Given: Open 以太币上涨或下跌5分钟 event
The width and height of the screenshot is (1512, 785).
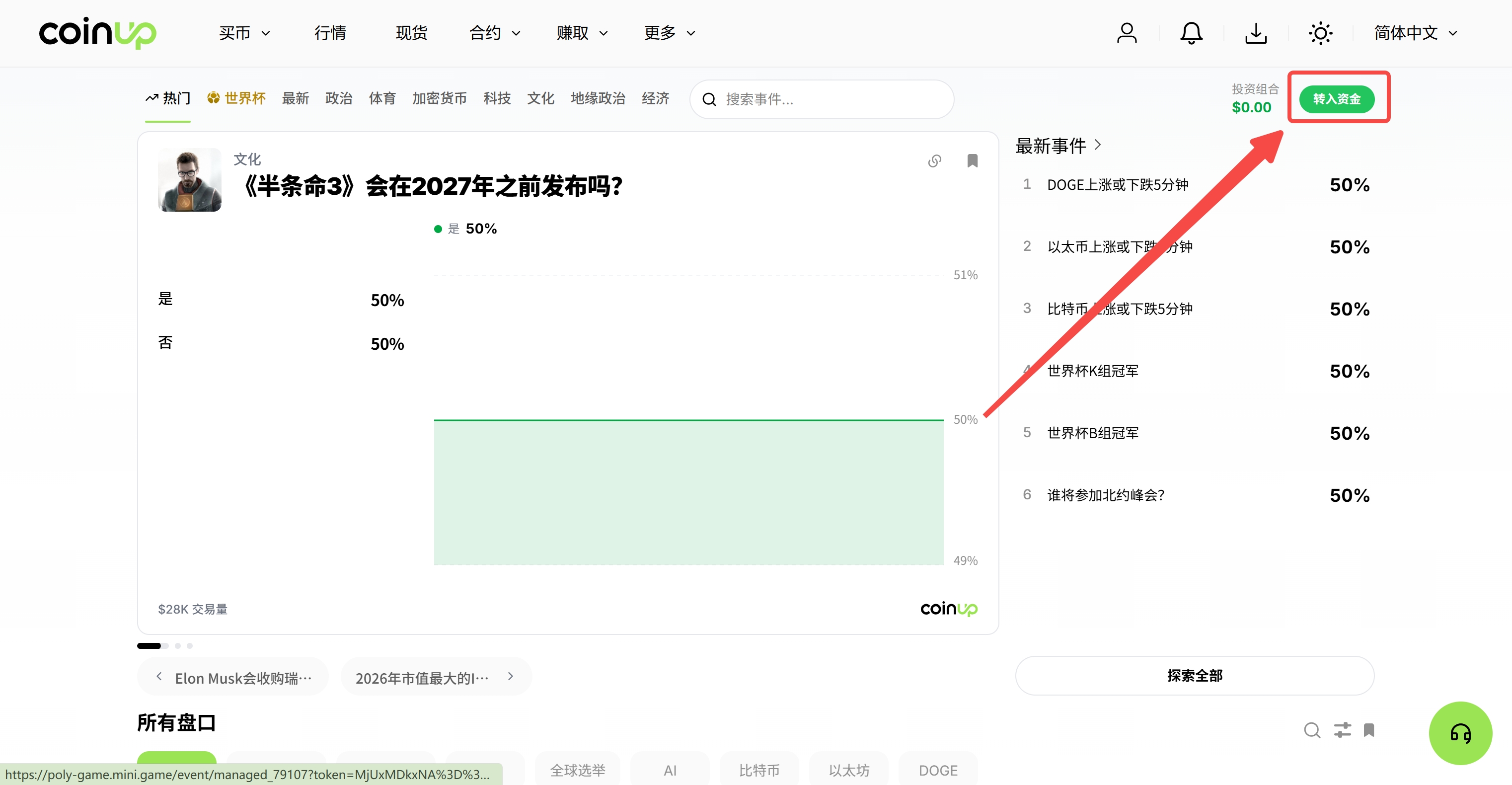Looking at the screenshot, I should coord(1195,246).
